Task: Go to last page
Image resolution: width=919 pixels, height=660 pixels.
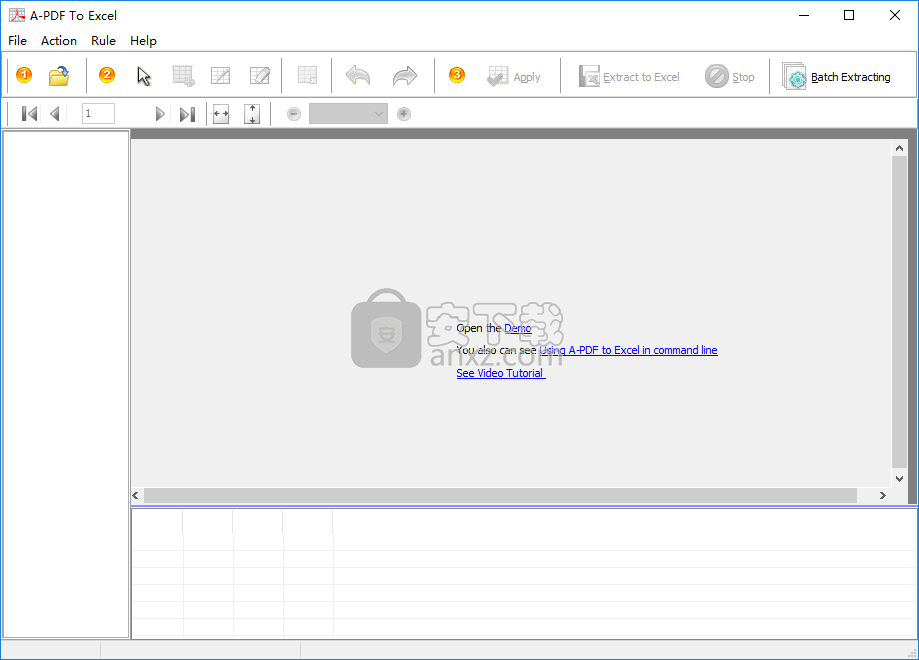Action: pyautogui.click(x=188, y=114)
